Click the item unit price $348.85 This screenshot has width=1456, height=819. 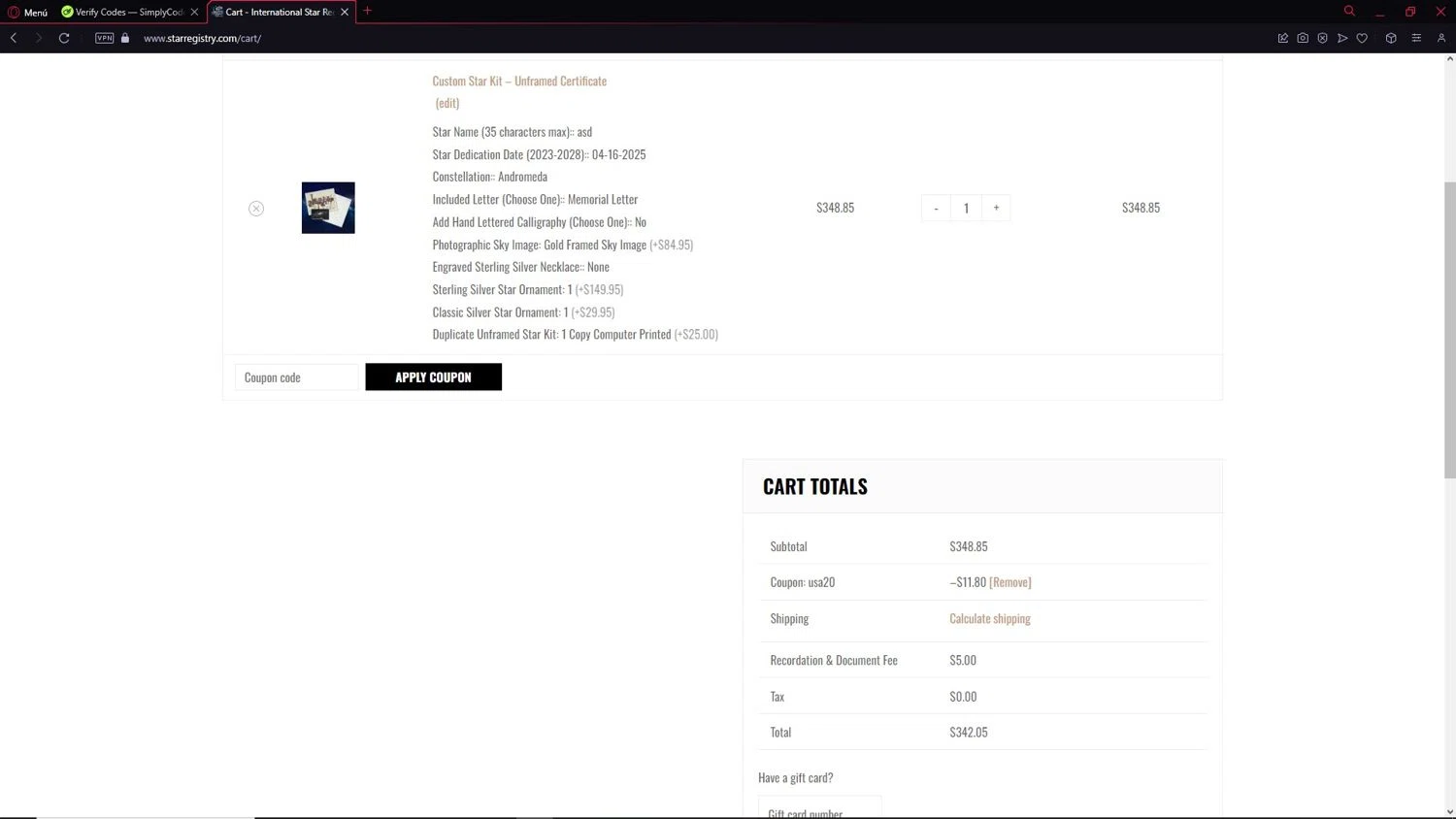(x=836, y=208)
